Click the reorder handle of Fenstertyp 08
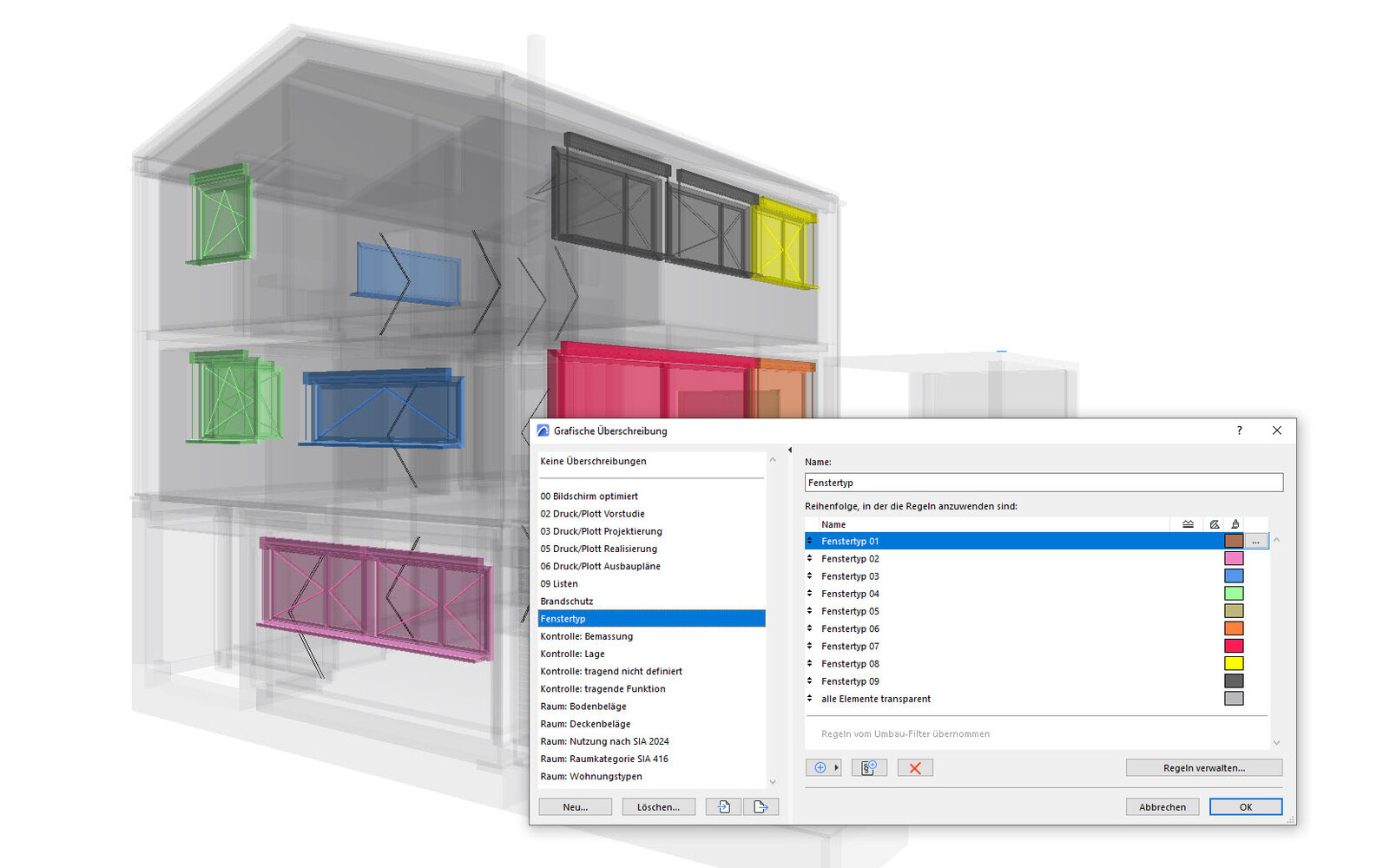 [810, 663]
